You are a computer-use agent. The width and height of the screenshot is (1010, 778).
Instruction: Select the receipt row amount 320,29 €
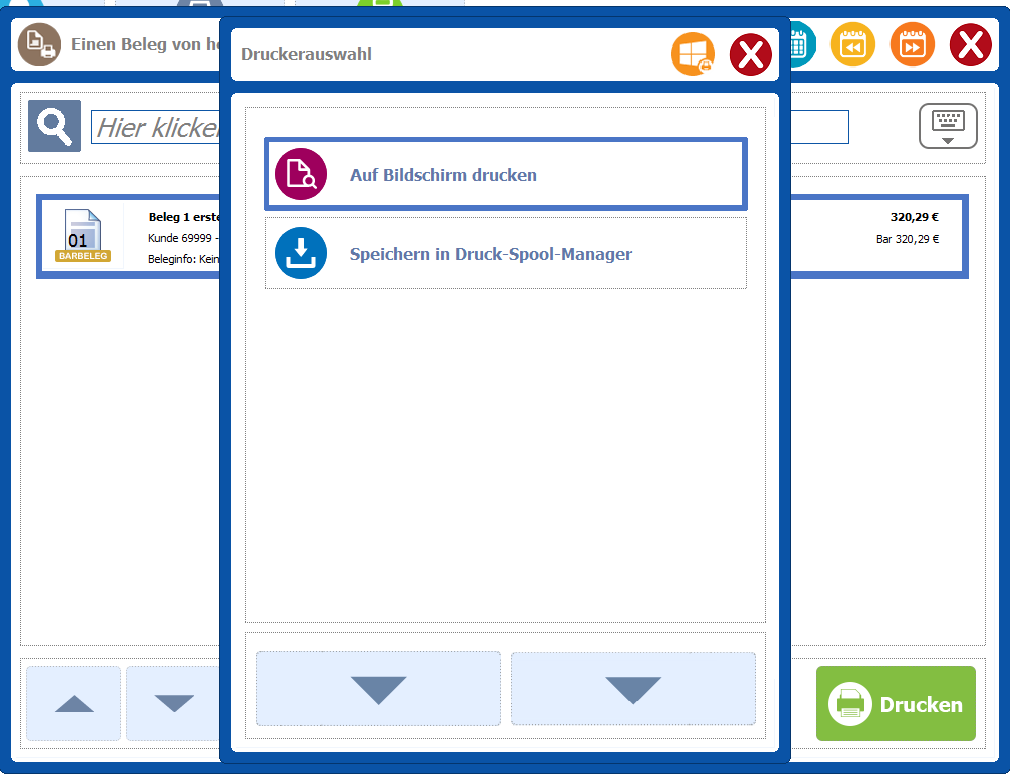point(914,216)
